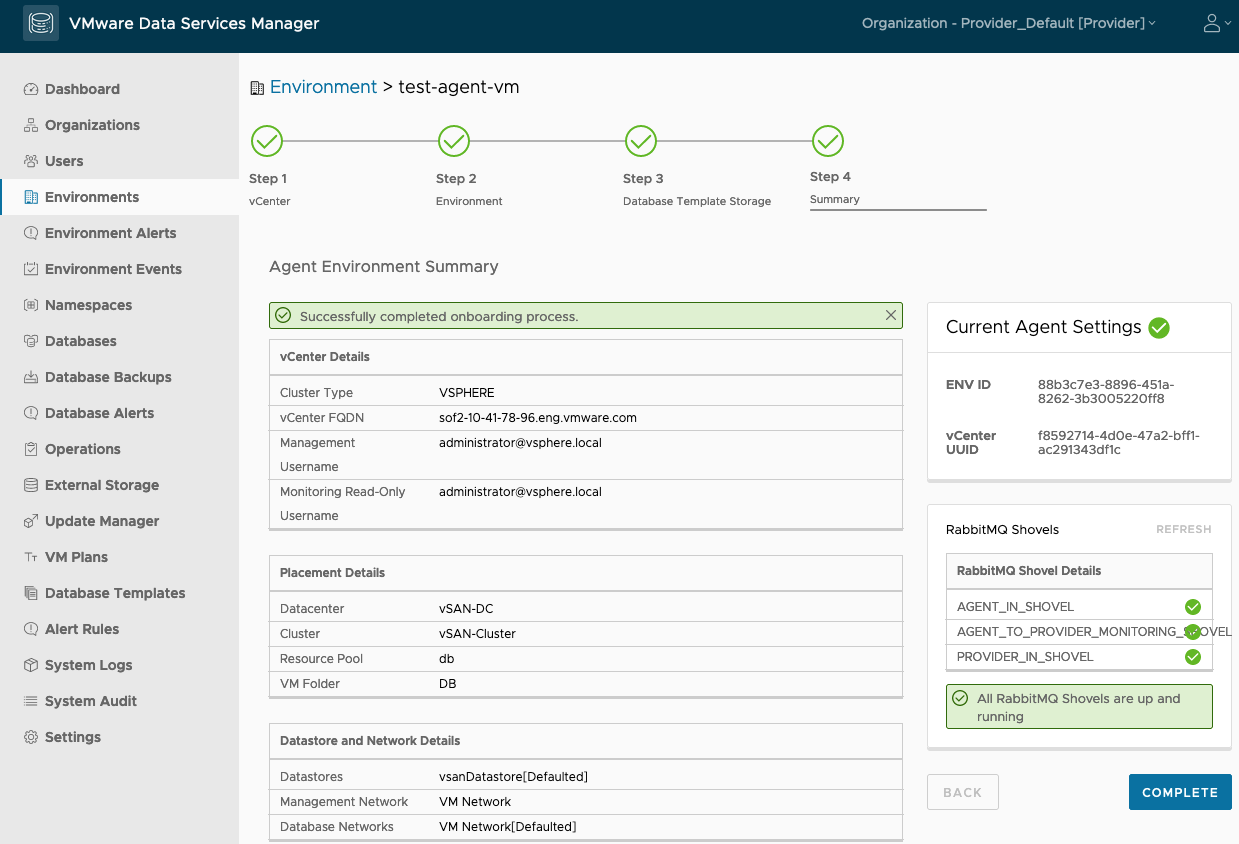Image resolution: width=1239 pixels, height=844 pixels.
Task: Click the Step 3 Database Template Storage label
Action: point(697,201)
